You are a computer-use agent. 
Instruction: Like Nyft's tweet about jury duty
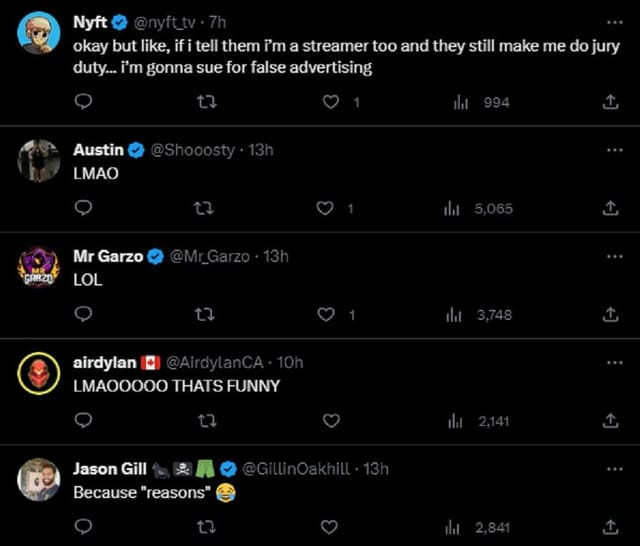[332, 102]
